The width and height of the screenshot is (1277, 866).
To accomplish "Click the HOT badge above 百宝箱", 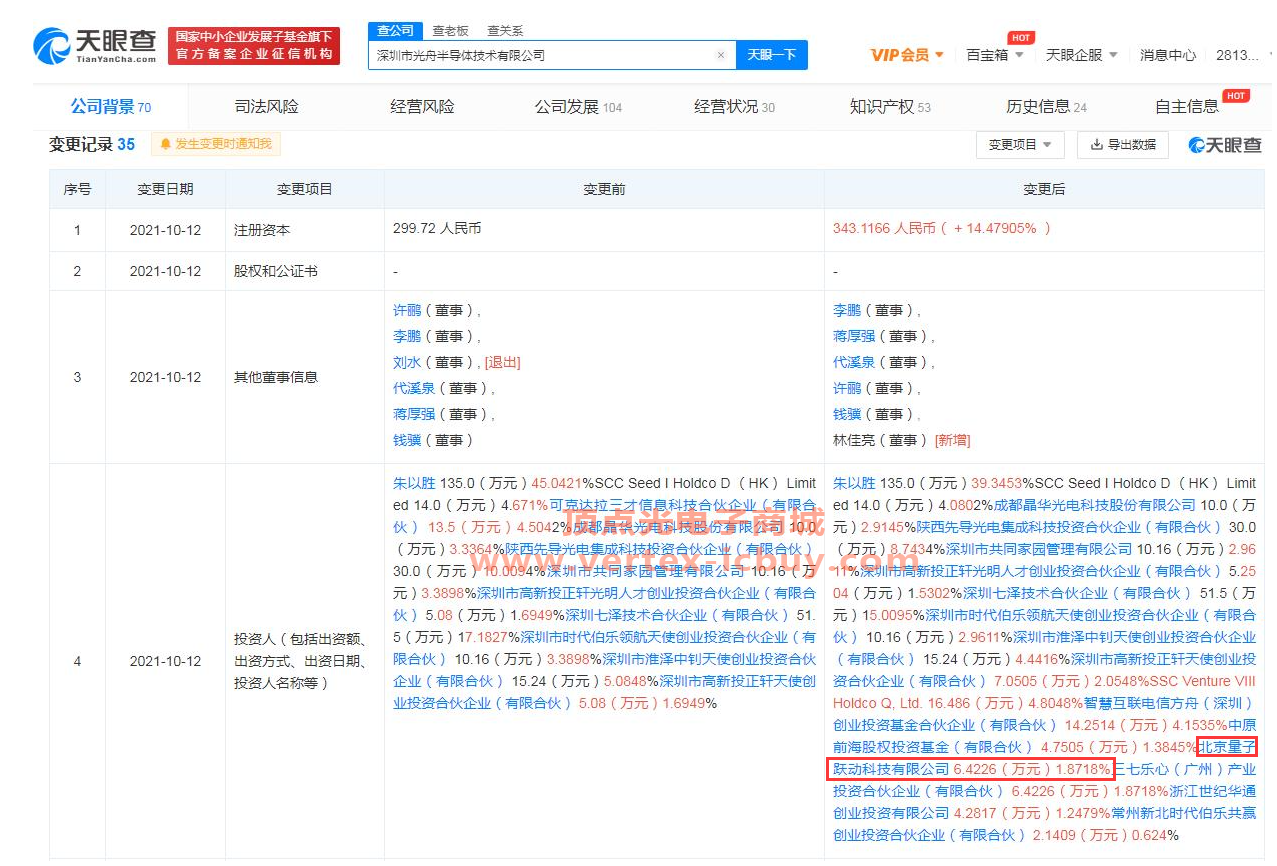I will pyautogui.click(x=1021, y=38).
